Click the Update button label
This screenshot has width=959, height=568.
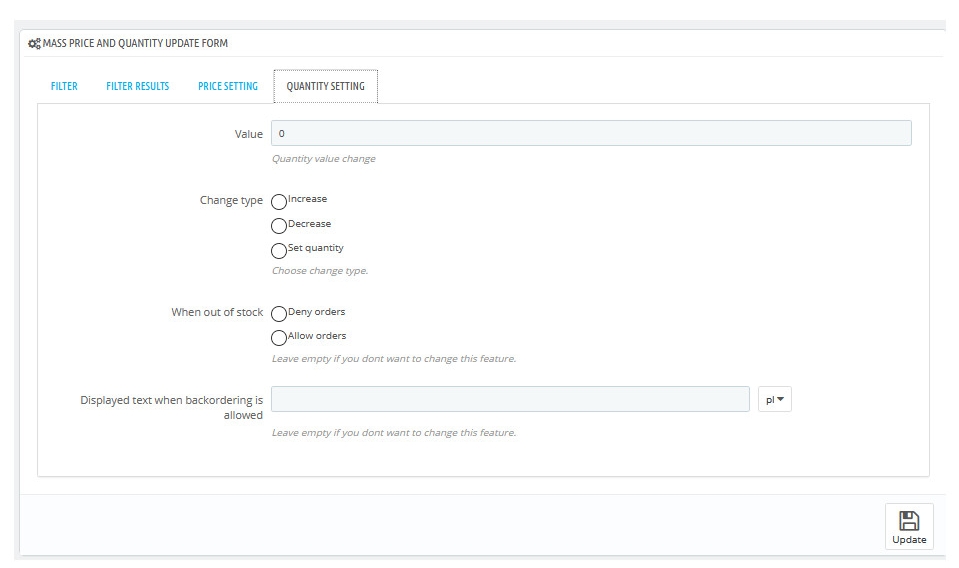(909, 539)
